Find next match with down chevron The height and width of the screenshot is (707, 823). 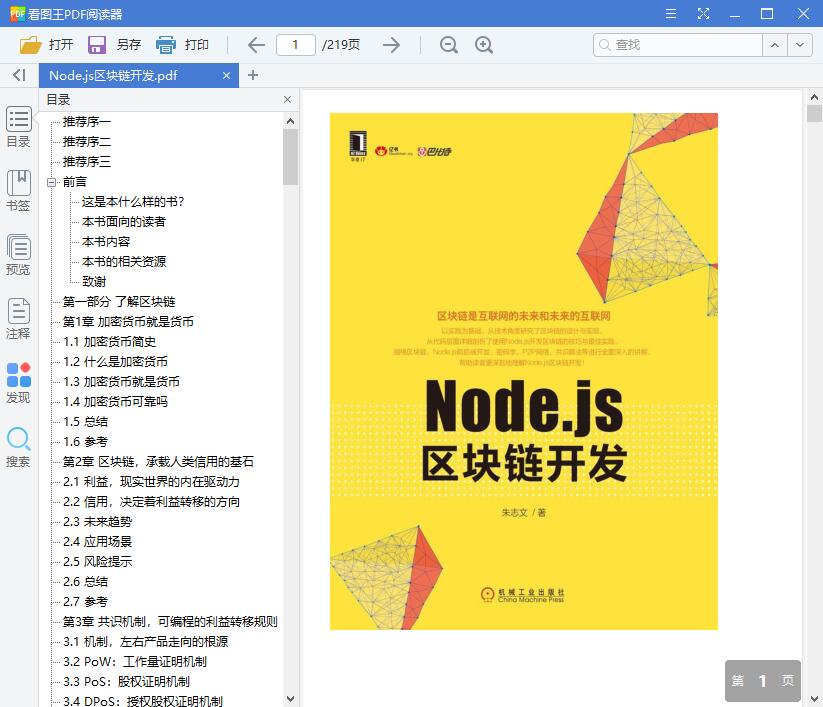pyautogui.click(x=800, y=45)
